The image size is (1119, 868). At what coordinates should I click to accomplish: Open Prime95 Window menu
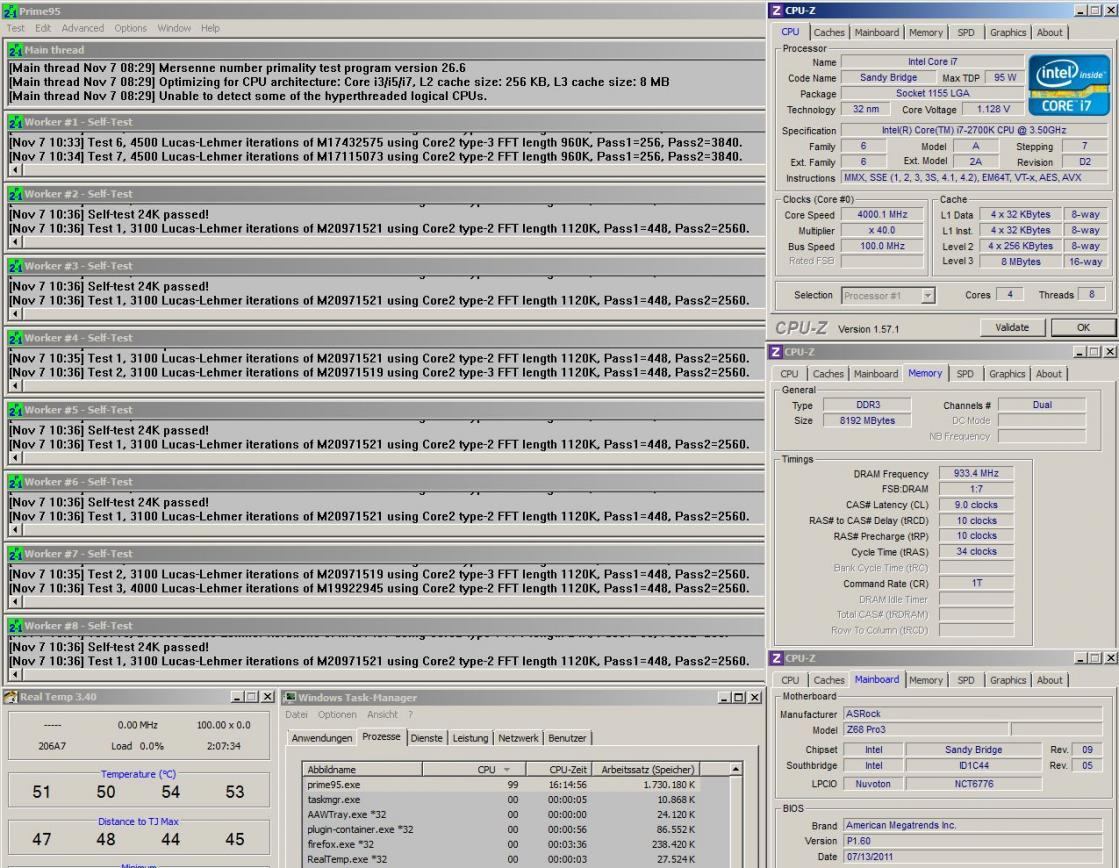click(174, 29)
